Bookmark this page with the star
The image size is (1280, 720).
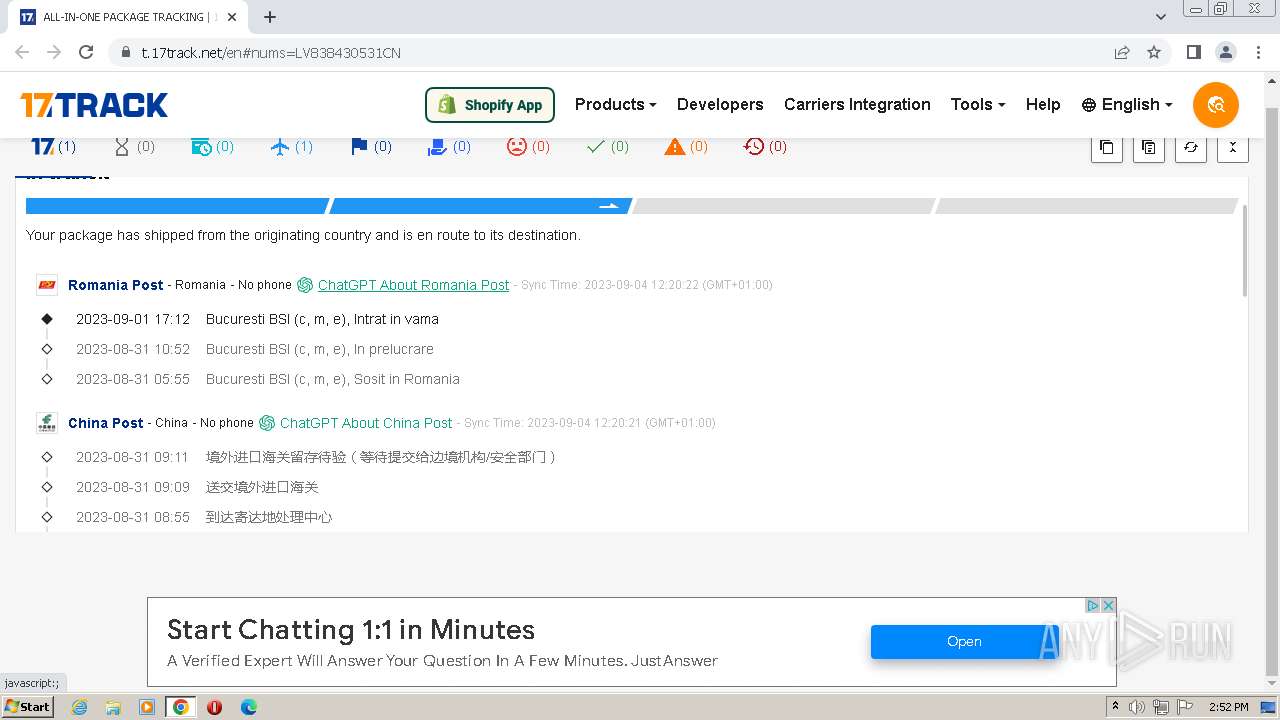(x=1154, y=53)
